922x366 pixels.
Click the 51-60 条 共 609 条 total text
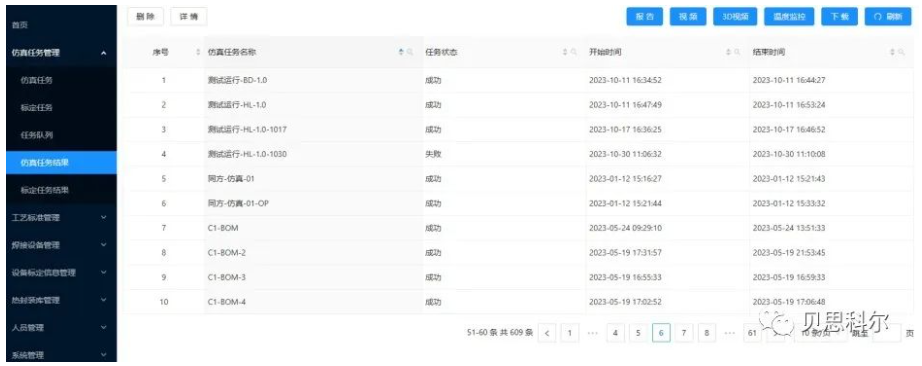[x=500, y=333]
